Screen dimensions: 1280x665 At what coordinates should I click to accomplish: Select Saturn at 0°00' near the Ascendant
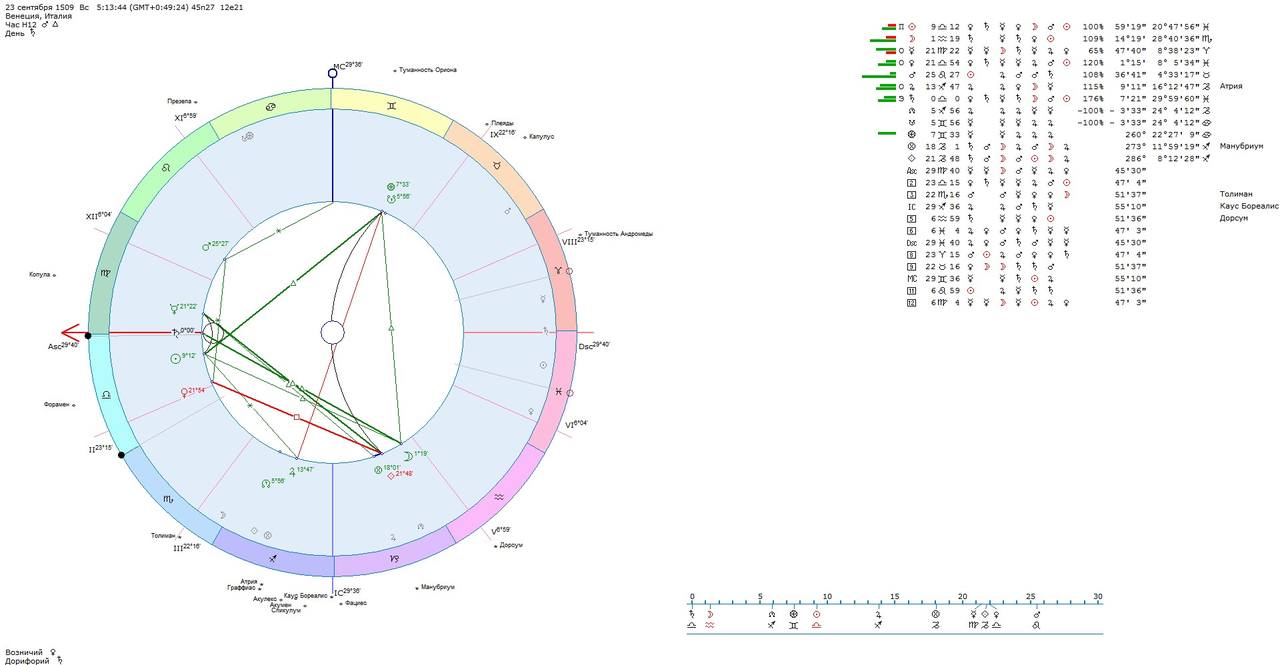coord(174,332)
